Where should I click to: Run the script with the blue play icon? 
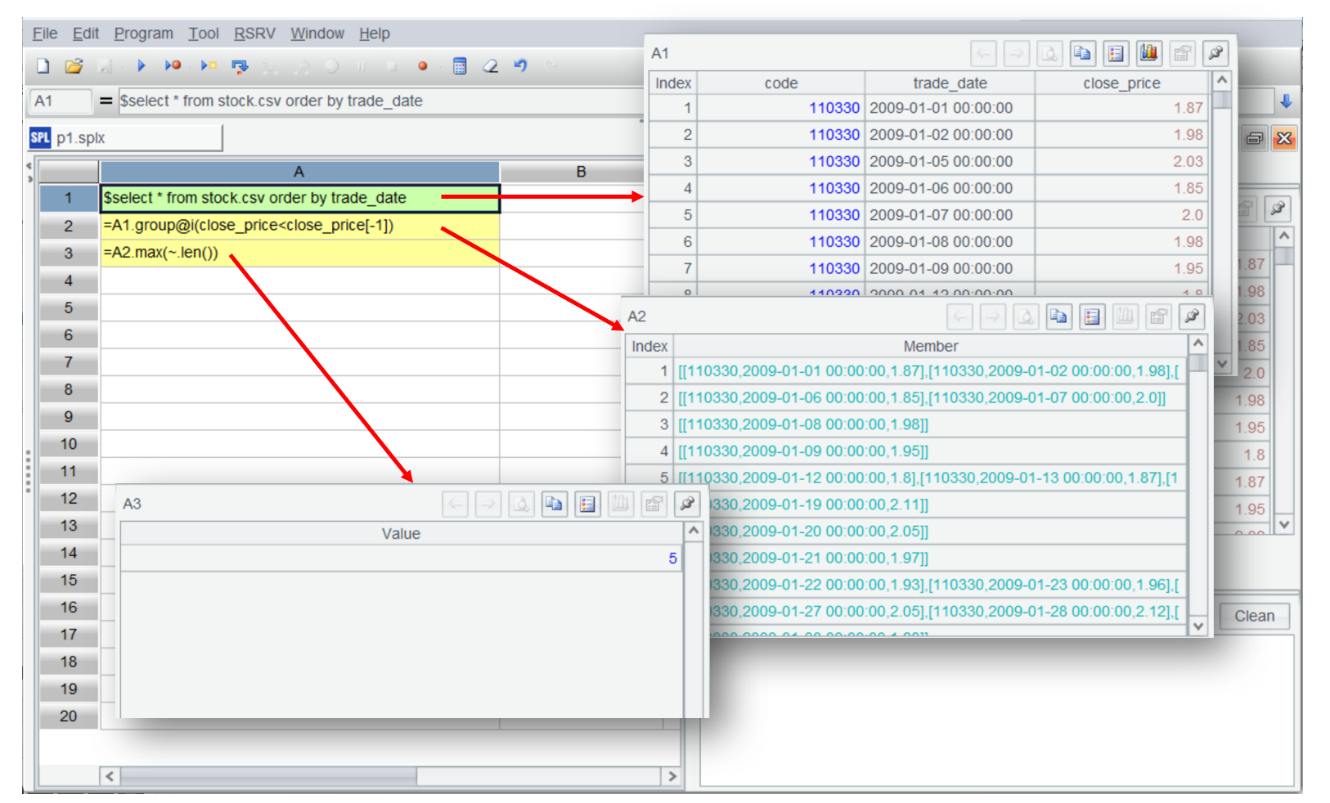pos(141,66)
